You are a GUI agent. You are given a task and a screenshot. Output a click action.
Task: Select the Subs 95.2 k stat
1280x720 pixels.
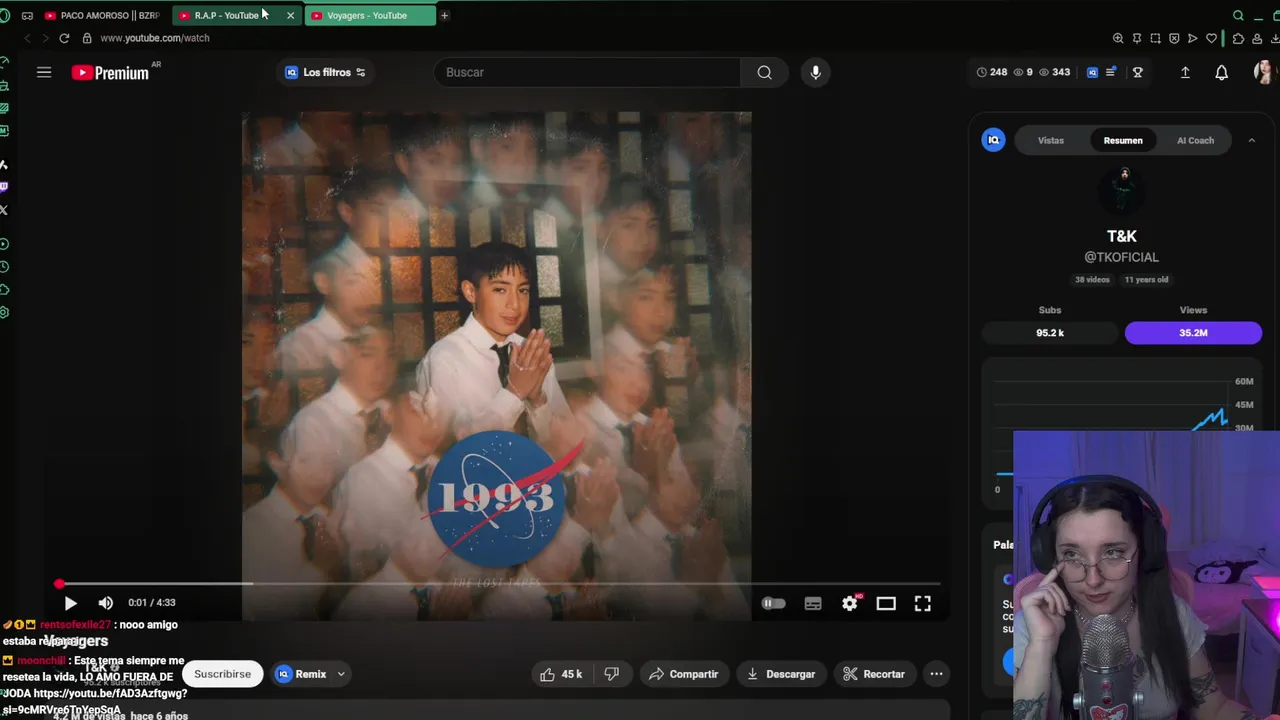[1050, 333]
